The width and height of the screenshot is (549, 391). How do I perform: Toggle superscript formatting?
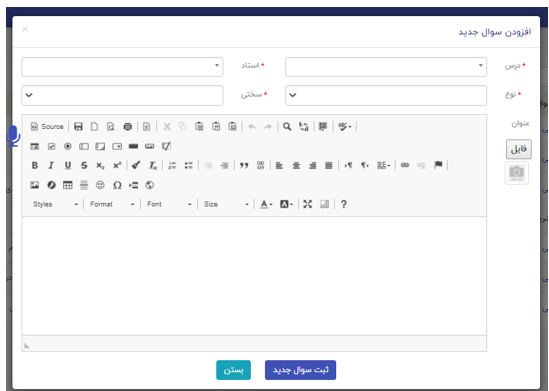coord(117,165)
